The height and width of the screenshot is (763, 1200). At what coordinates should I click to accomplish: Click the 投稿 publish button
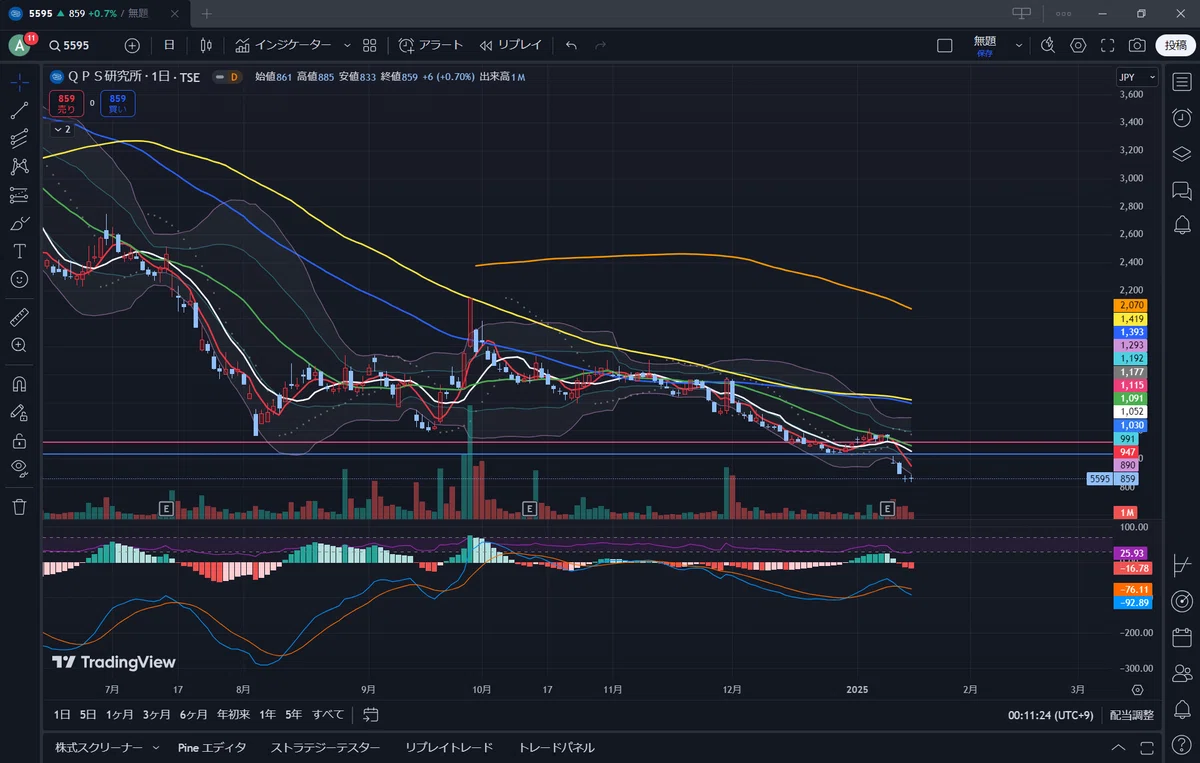click(x=1175, y=45)
